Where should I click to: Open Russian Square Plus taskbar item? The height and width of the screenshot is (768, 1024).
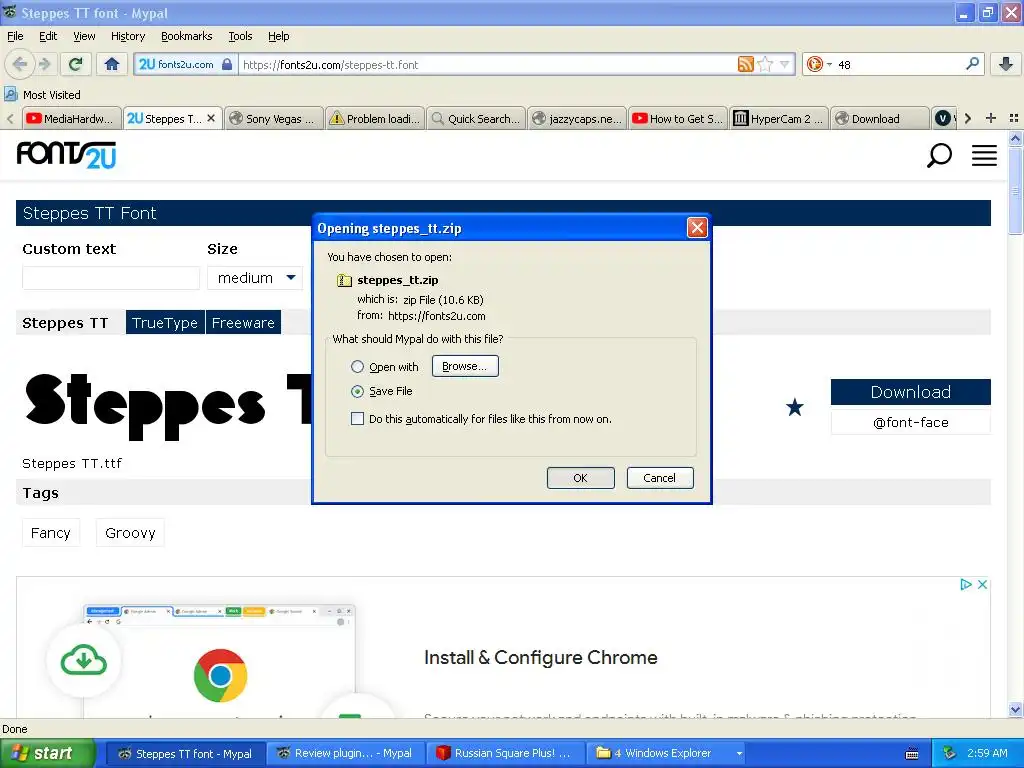pos(505,753)
